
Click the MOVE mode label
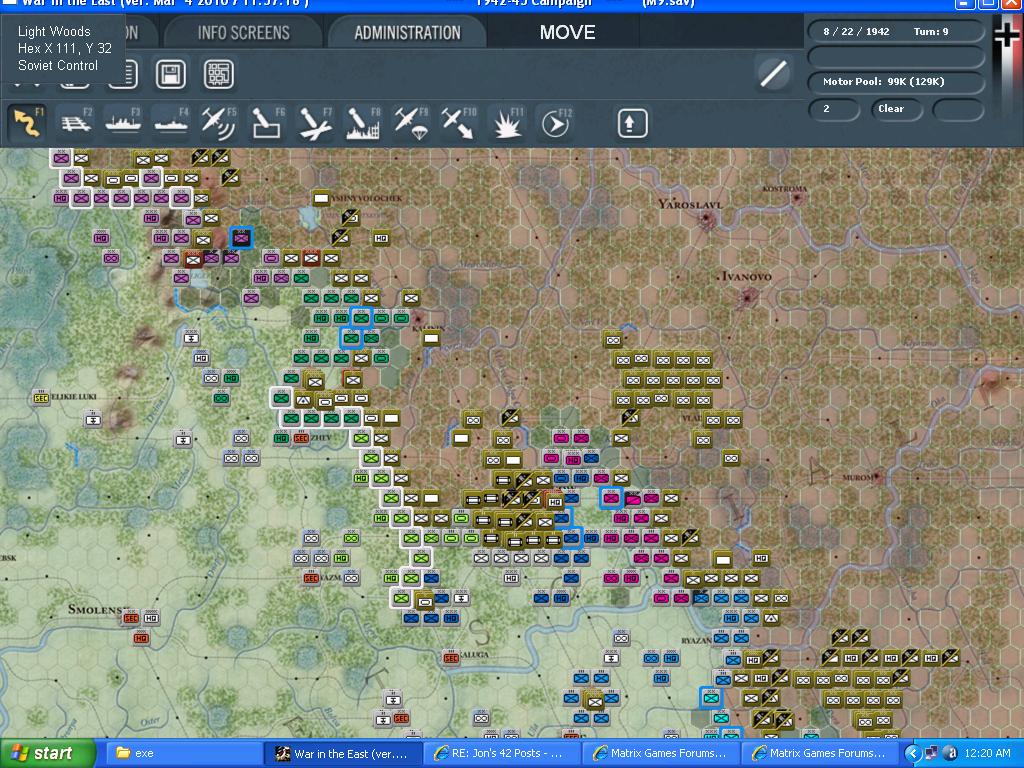click(x=567, y=33)
